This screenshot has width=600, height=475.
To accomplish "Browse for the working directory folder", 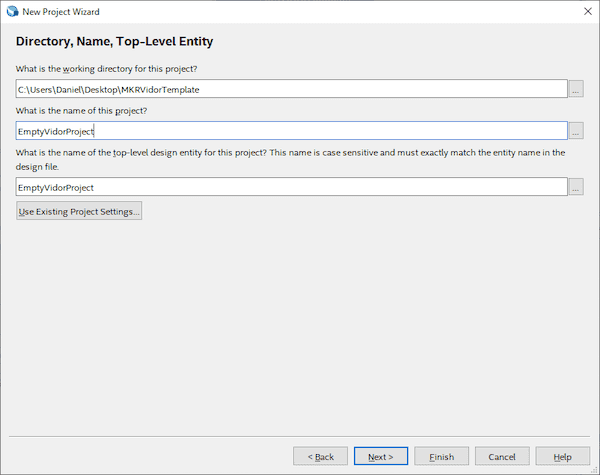I will pyautogui.click(x=576, y=89).
